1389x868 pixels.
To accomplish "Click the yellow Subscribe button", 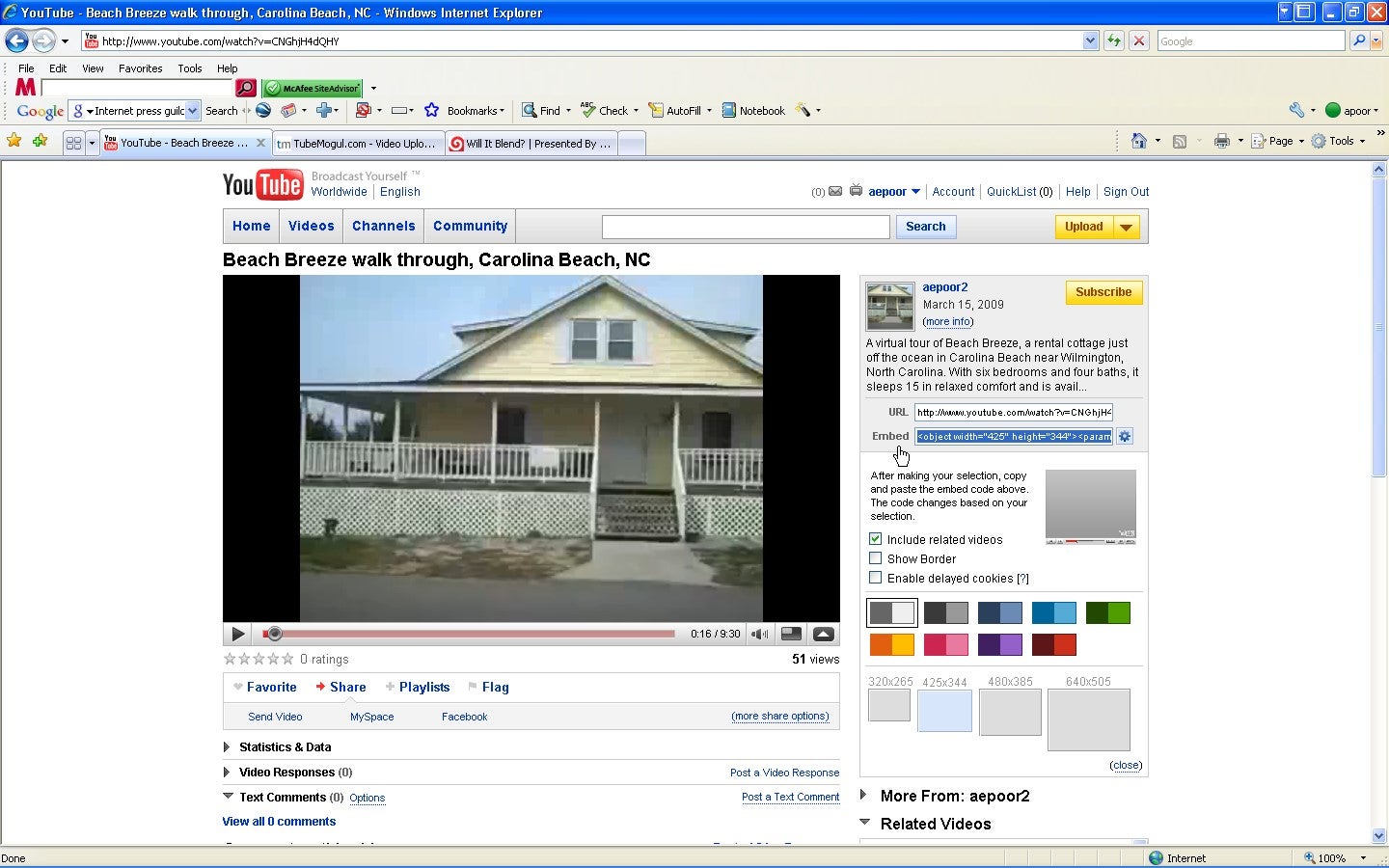I will point(1103,292).
